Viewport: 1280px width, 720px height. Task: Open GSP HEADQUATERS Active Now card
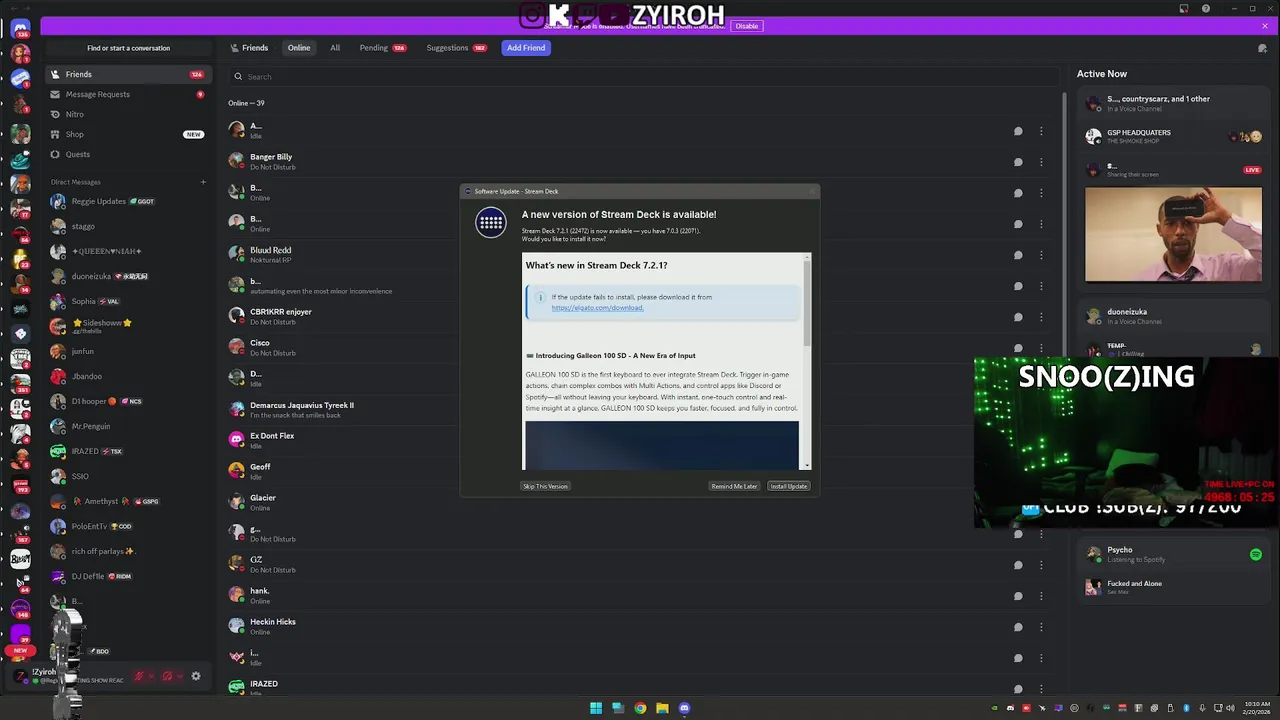pos(1173,136)
